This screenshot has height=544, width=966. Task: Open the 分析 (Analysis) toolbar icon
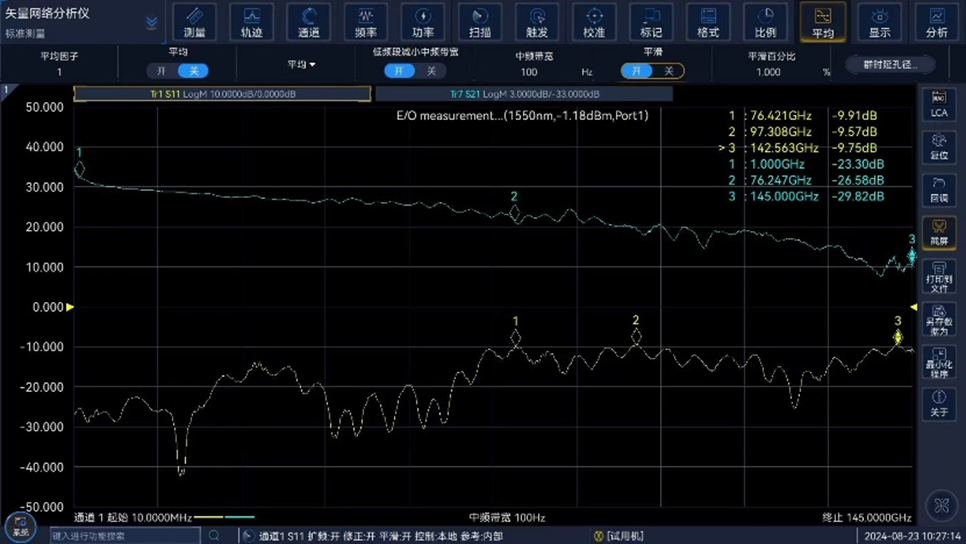[937, 22]
